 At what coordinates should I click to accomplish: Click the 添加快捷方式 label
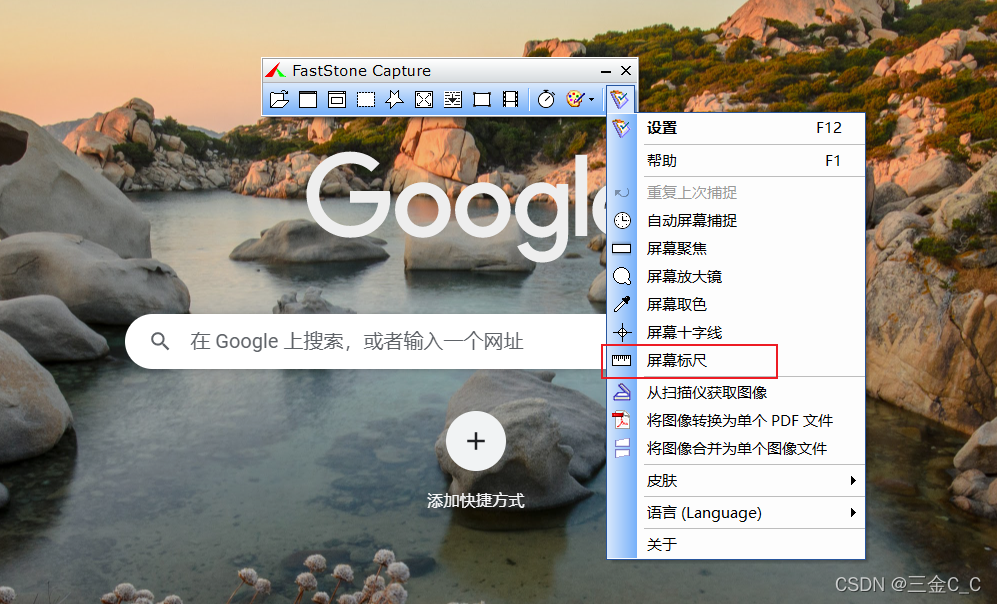[x=476, y=501]
